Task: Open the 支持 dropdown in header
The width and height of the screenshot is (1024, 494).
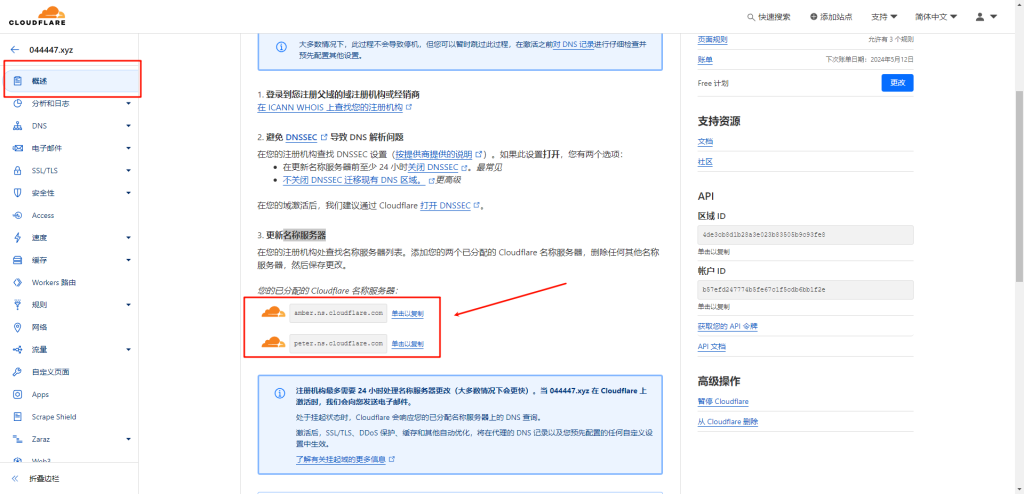Action: tap(884, 17)
